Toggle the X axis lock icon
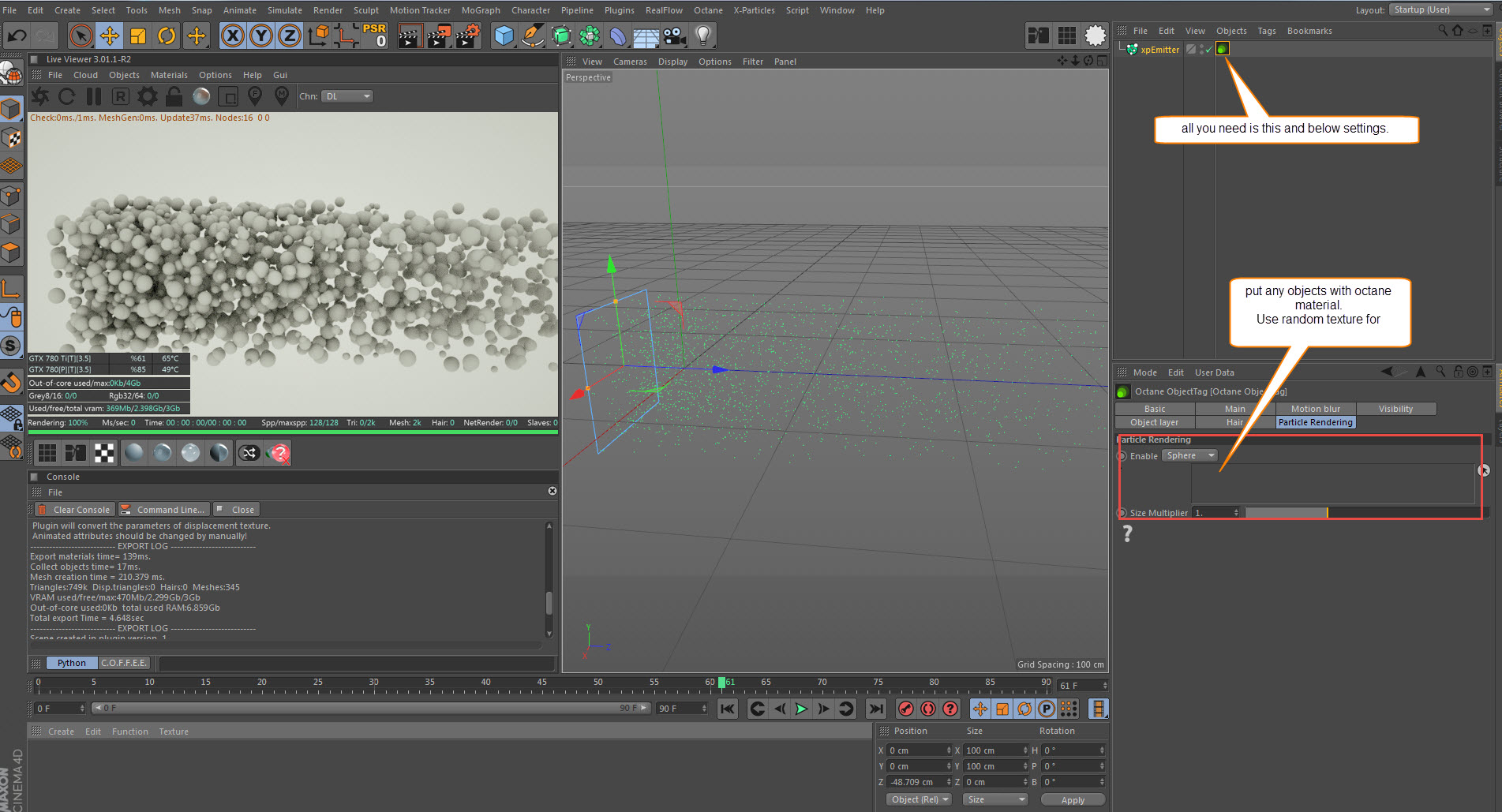 [232, 36]
